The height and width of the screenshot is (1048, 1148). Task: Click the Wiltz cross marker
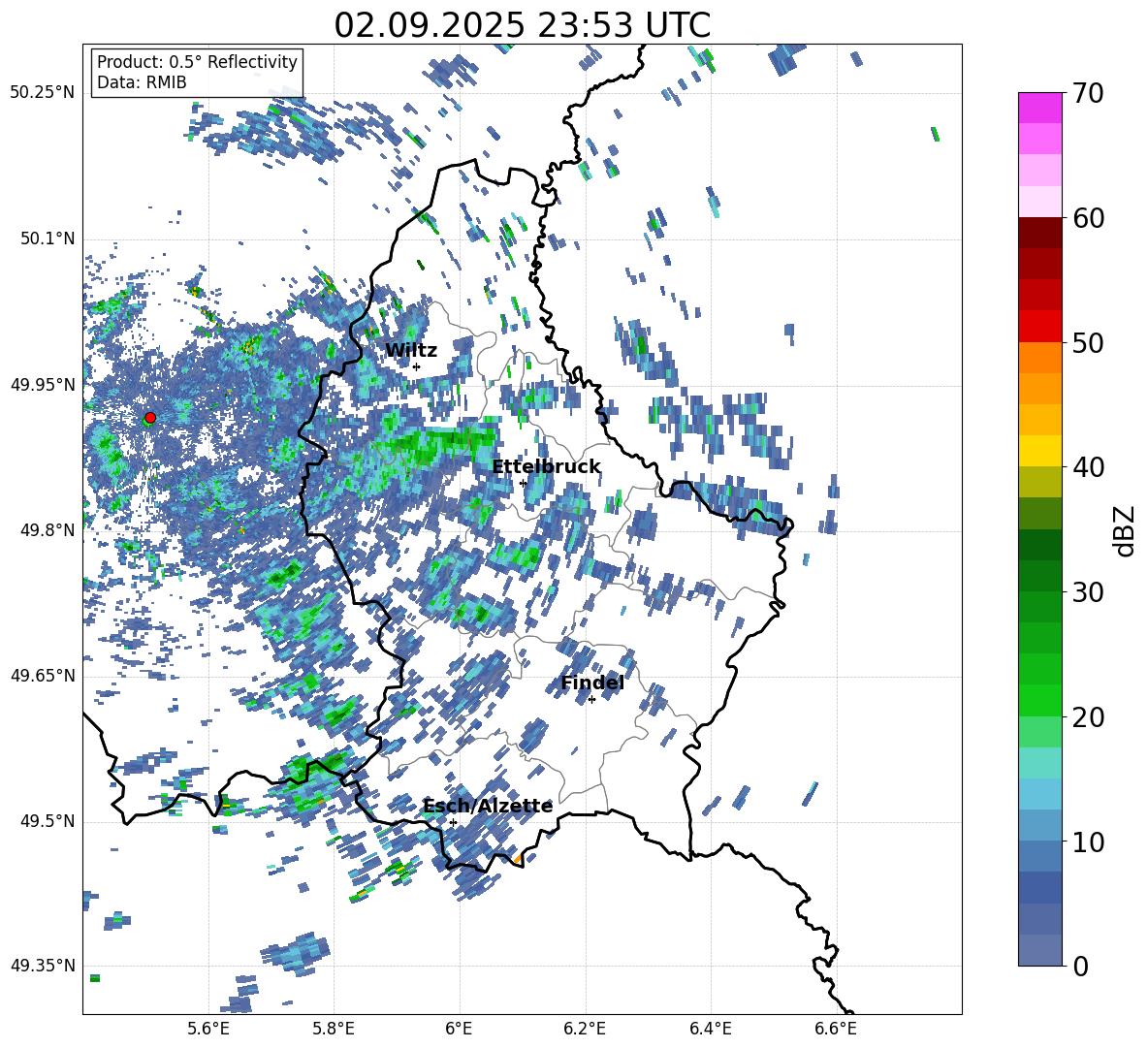(x=417, y=366)
